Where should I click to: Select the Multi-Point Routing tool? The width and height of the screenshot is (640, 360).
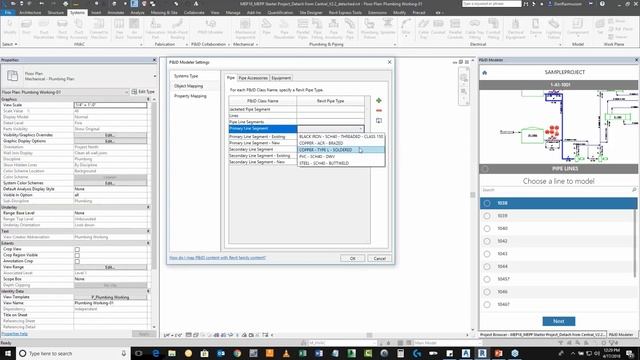coord(177,28)
